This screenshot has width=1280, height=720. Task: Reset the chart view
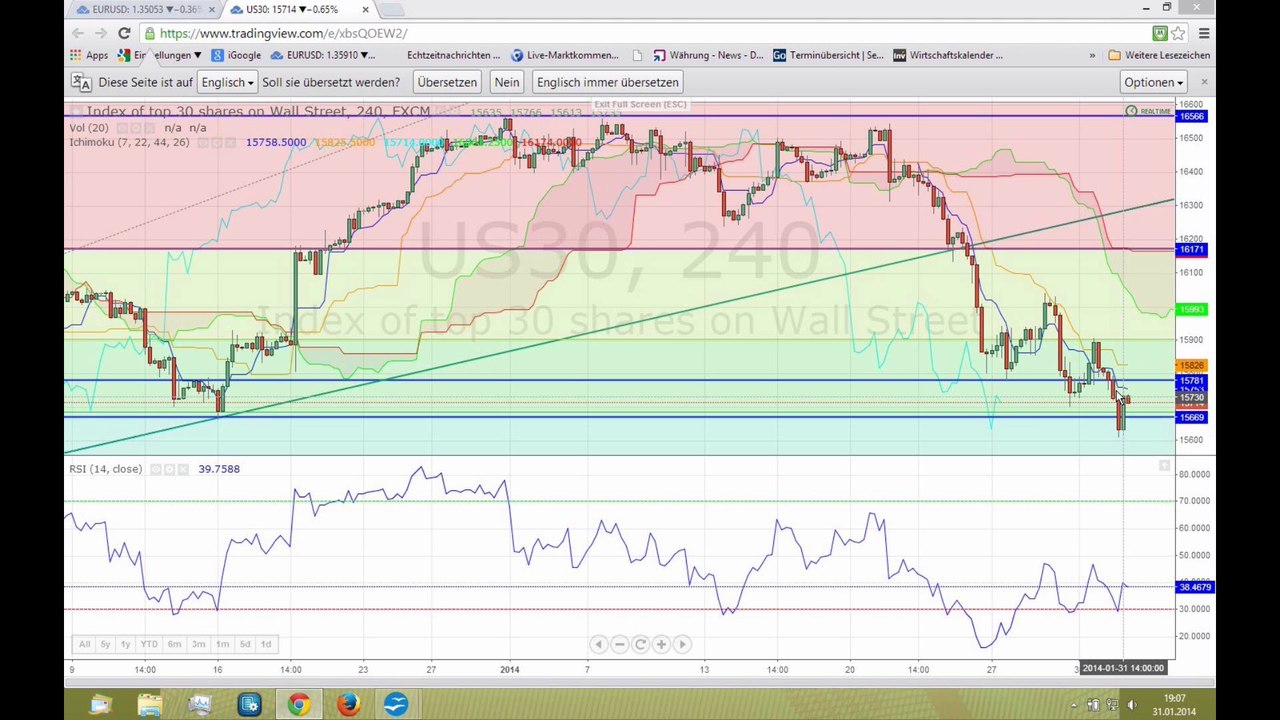pos(640,644)
